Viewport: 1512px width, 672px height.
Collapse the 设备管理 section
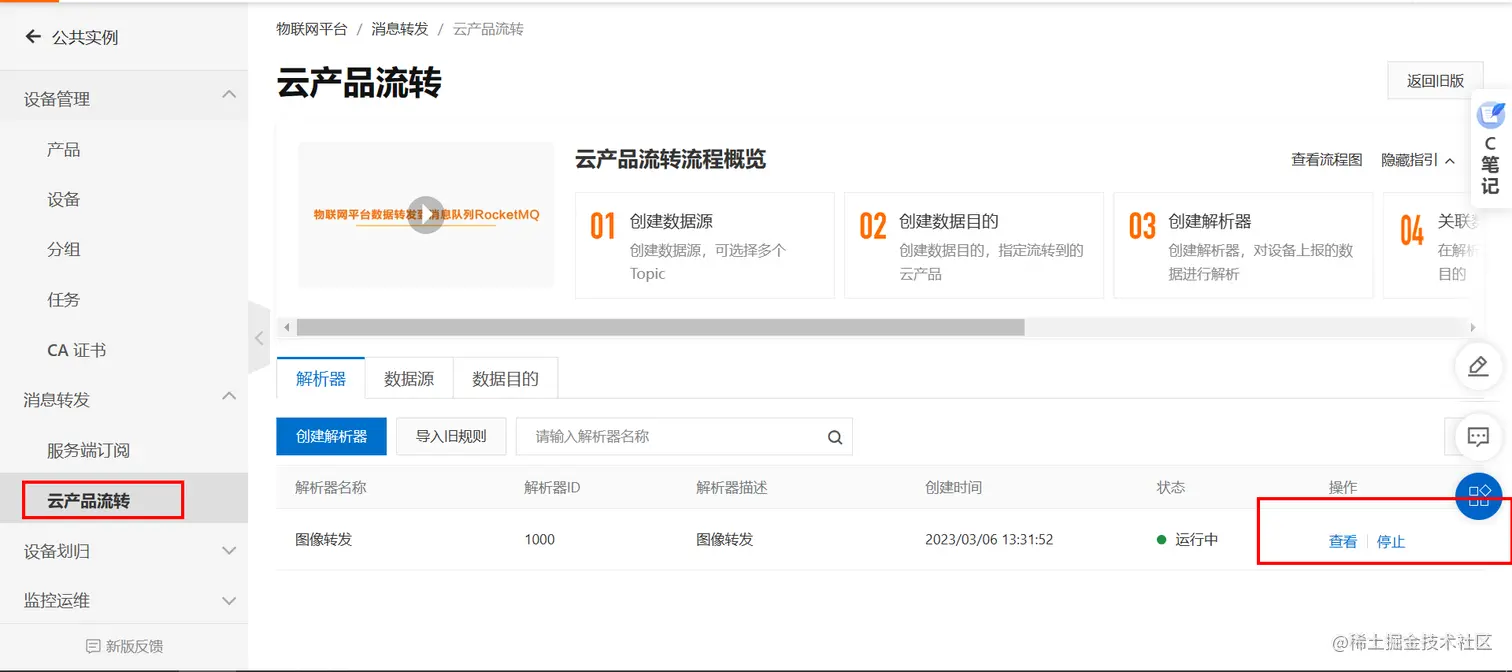[x=229, y=95]
